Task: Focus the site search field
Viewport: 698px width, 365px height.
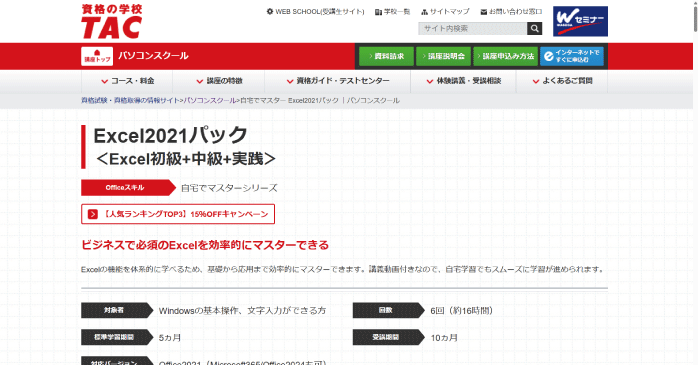Action: click(472, 28)
